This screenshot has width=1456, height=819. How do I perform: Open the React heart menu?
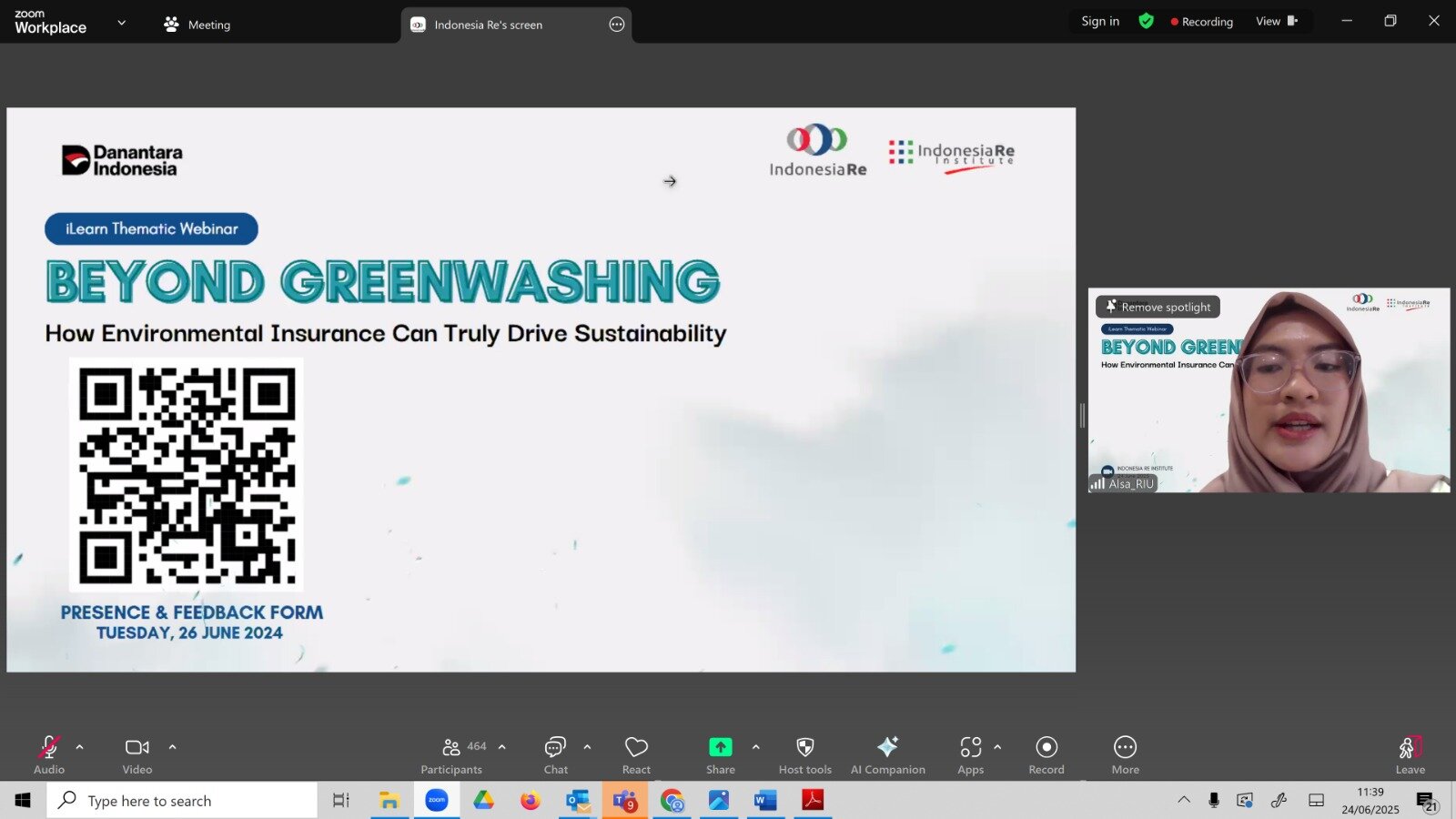coord(636,755)
